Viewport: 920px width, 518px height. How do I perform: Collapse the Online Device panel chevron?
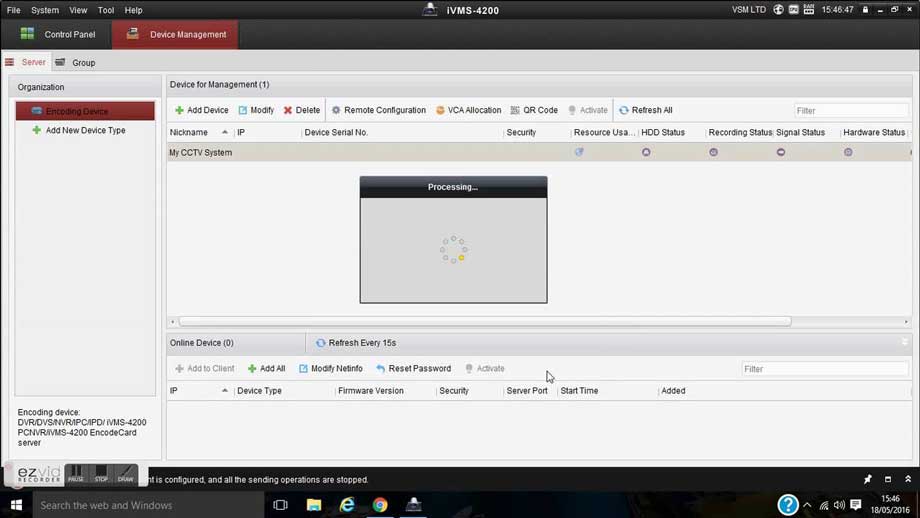point(905,343)
